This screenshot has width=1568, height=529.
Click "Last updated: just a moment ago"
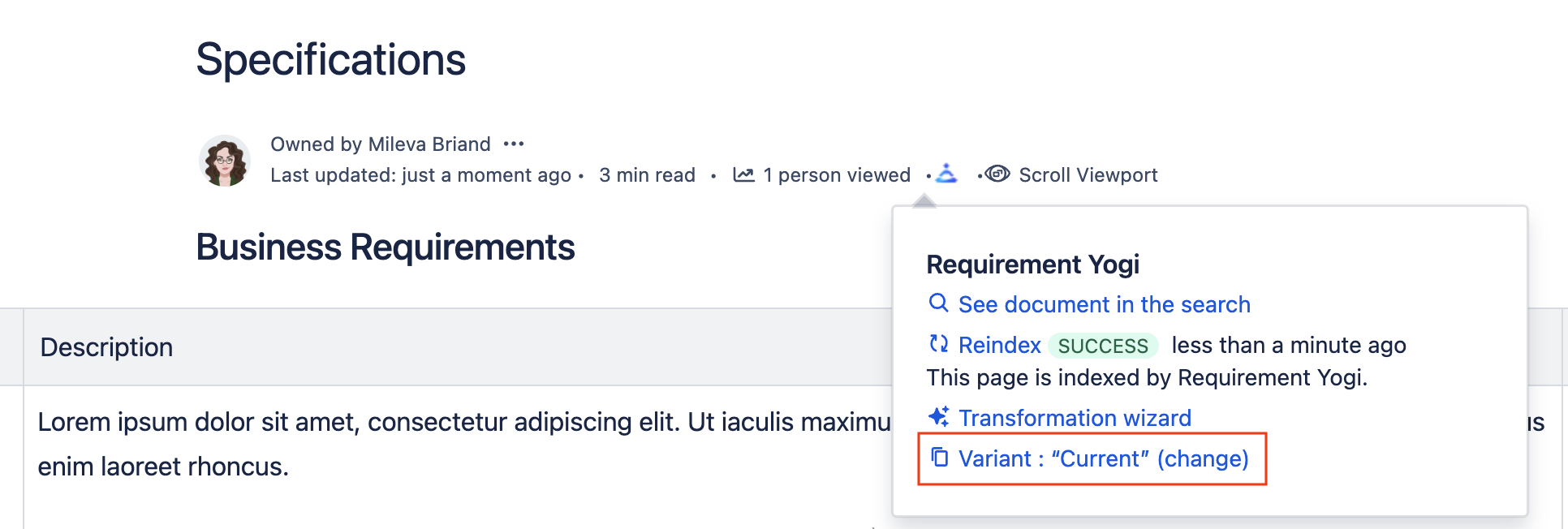pos(420,175)
